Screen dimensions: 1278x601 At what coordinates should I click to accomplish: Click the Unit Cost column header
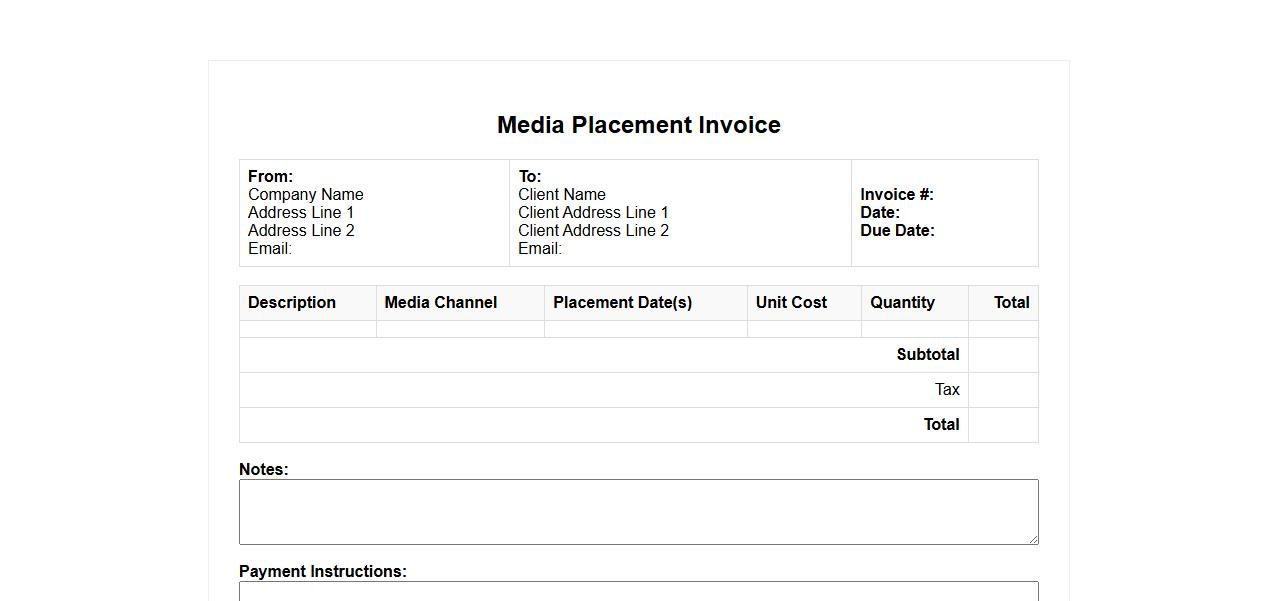[791, 303]
